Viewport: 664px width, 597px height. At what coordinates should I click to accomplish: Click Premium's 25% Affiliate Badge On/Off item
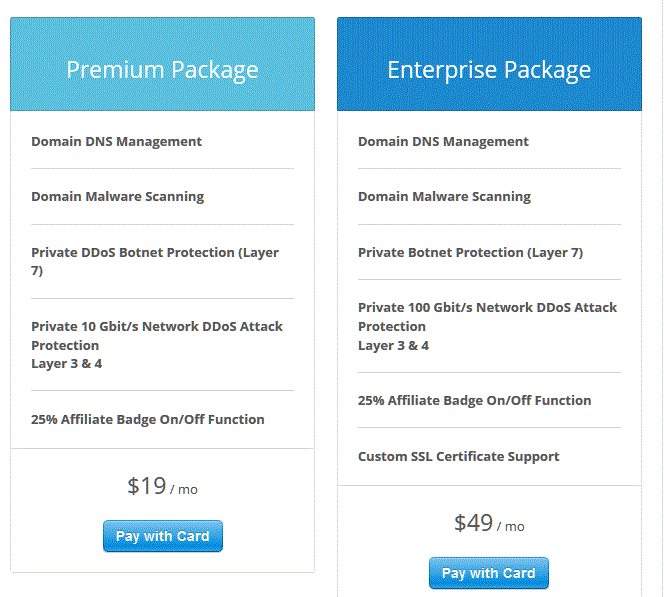point(147,419)
